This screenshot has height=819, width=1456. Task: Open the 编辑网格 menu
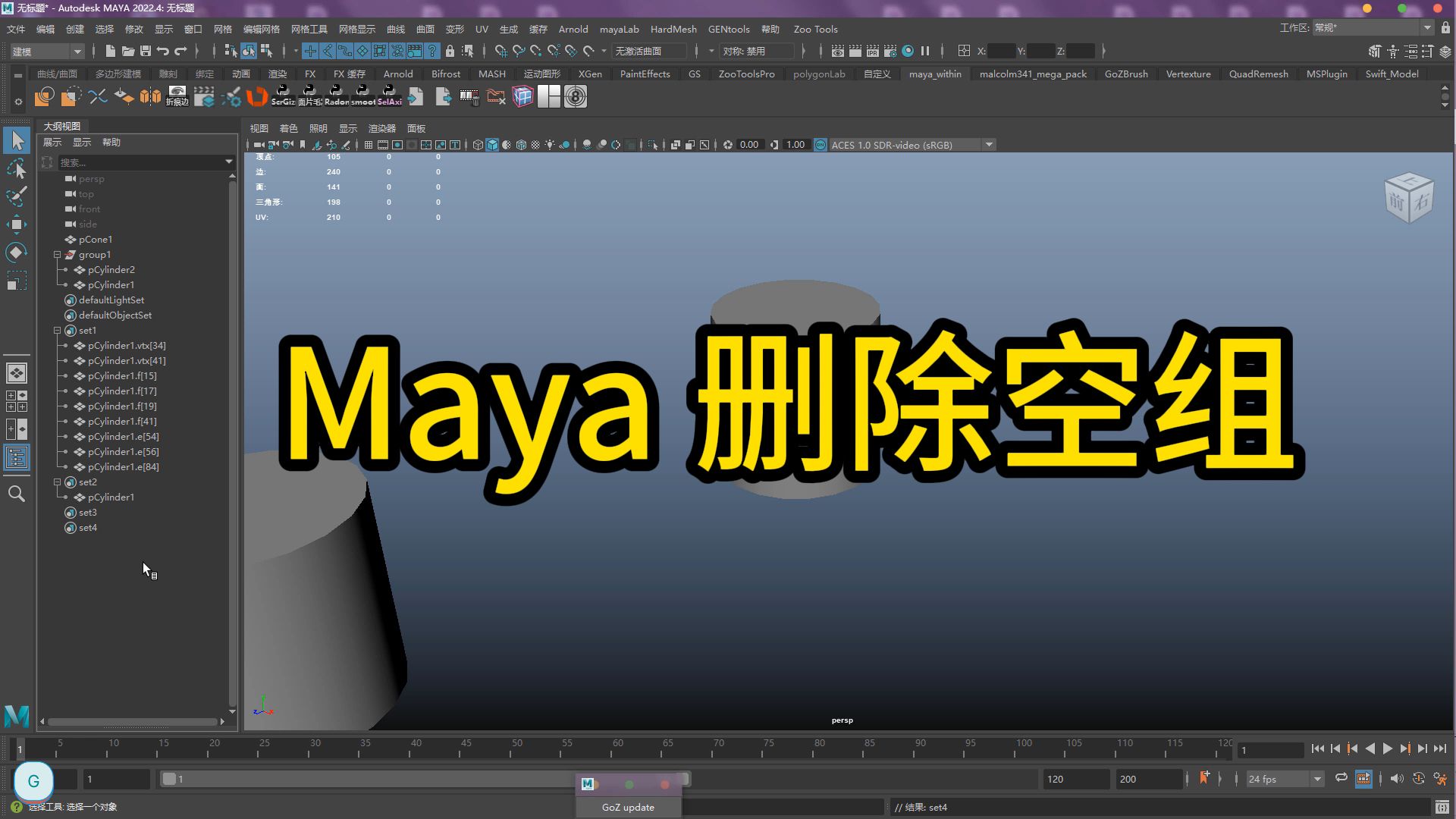(262, 29)
